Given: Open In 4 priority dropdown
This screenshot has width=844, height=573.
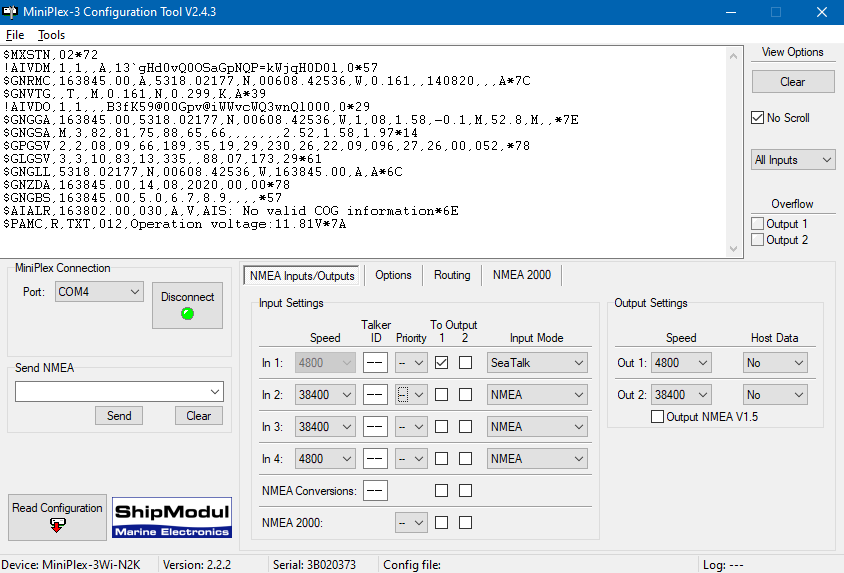Looking at the screenshot, I should point(411,458).
